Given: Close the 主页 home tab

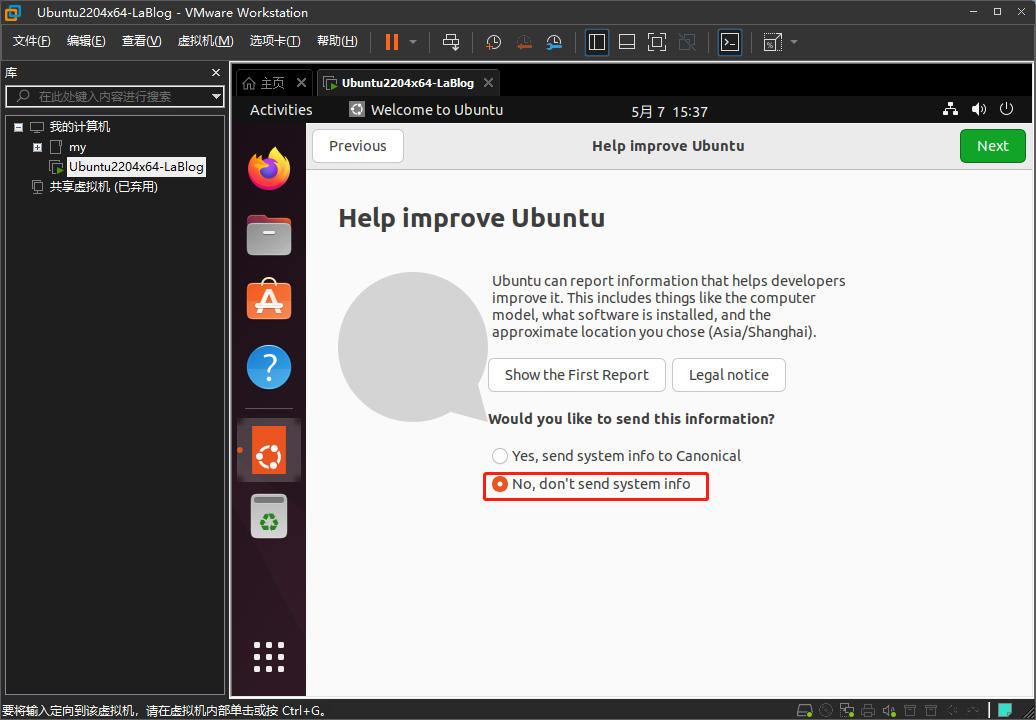Looking at the screenshot, I should point(301,83).
